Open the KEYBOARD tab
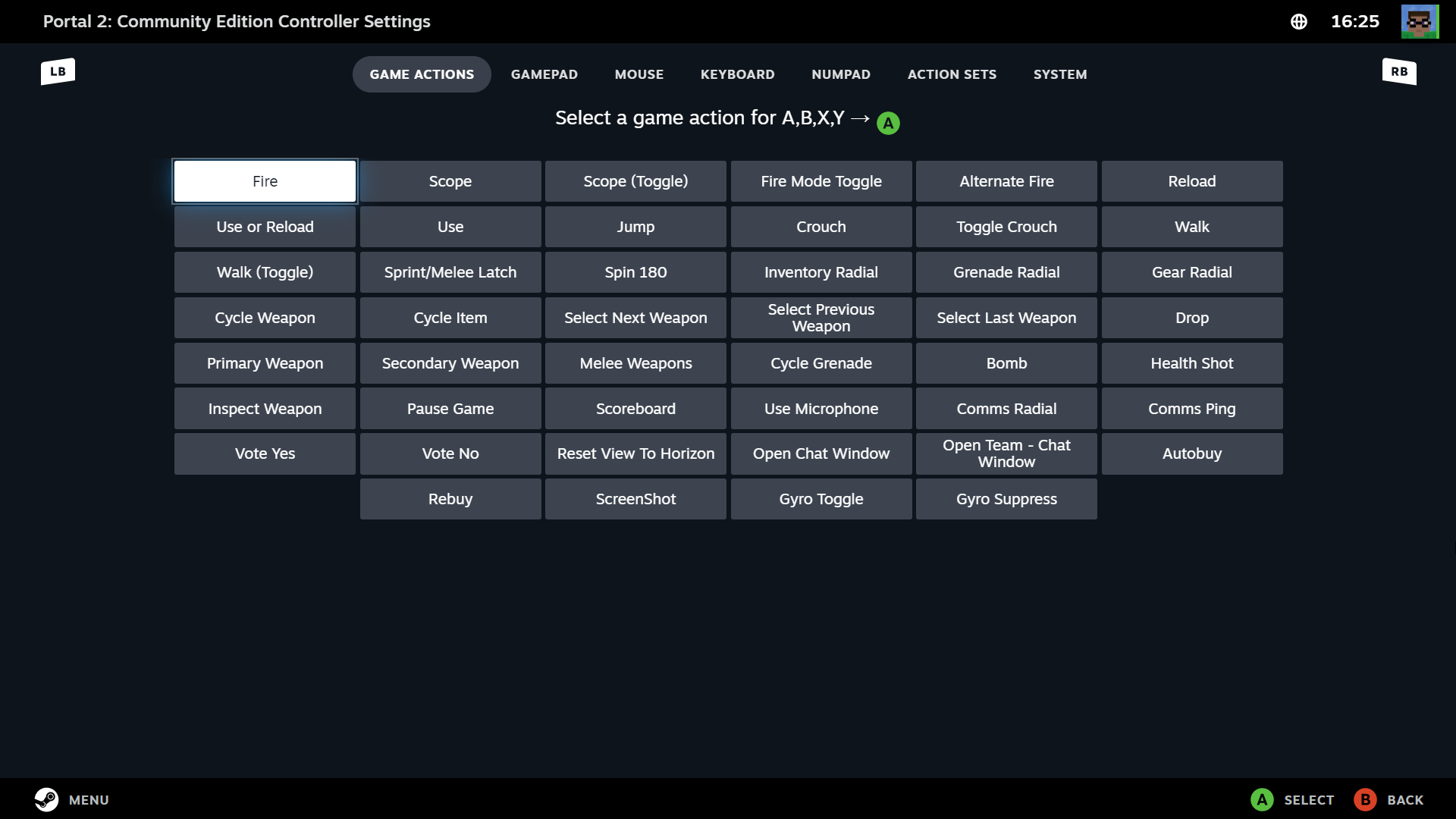The image size is (1456, 819). tap(737, 74)
